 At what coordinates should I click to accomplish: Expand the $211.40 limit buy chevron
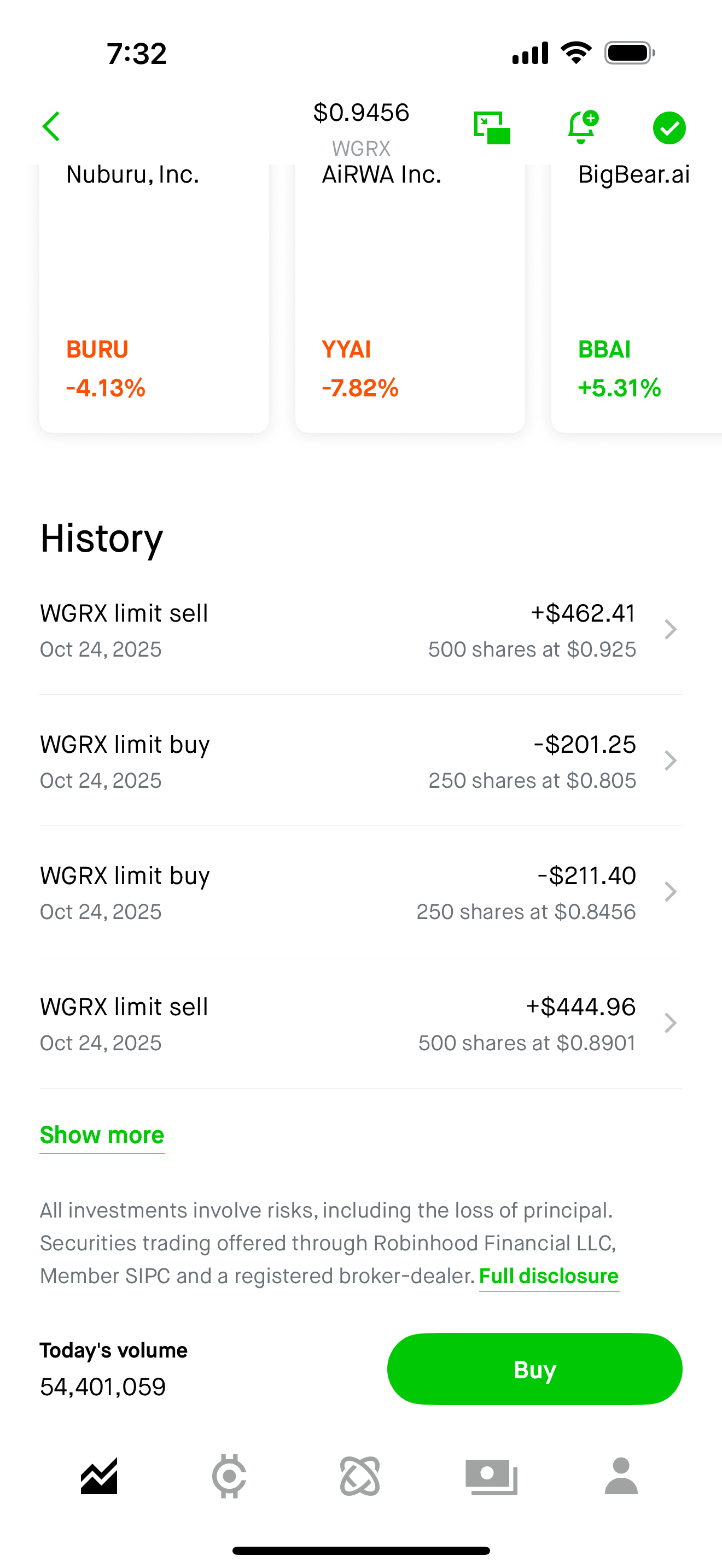[670, 892]
